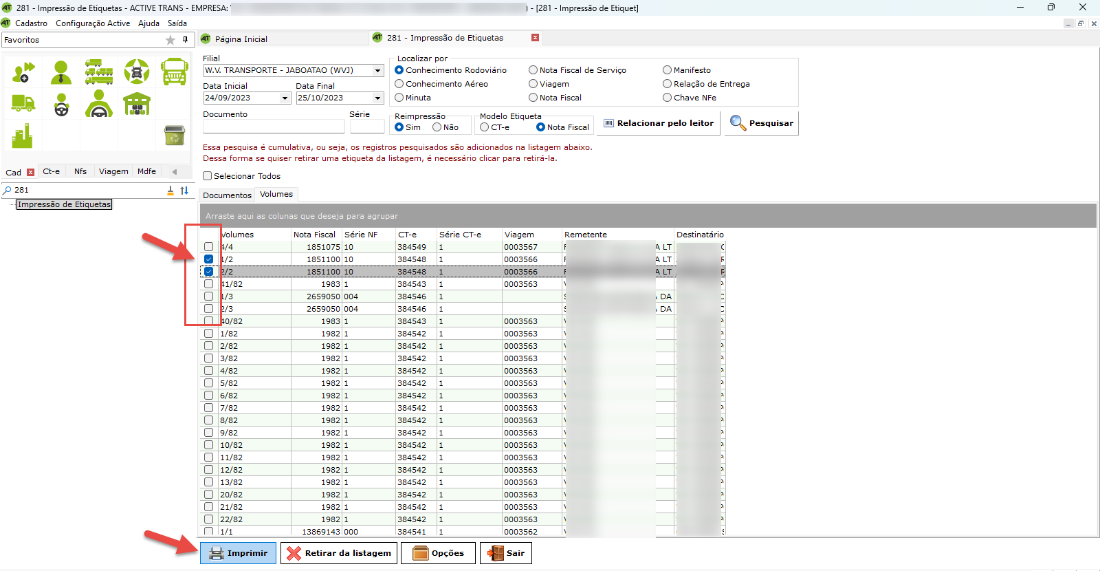This screenshot has width=1100, height=571.
Task: Open the warehouse favorite icon
Action: (x=137, y=104)
